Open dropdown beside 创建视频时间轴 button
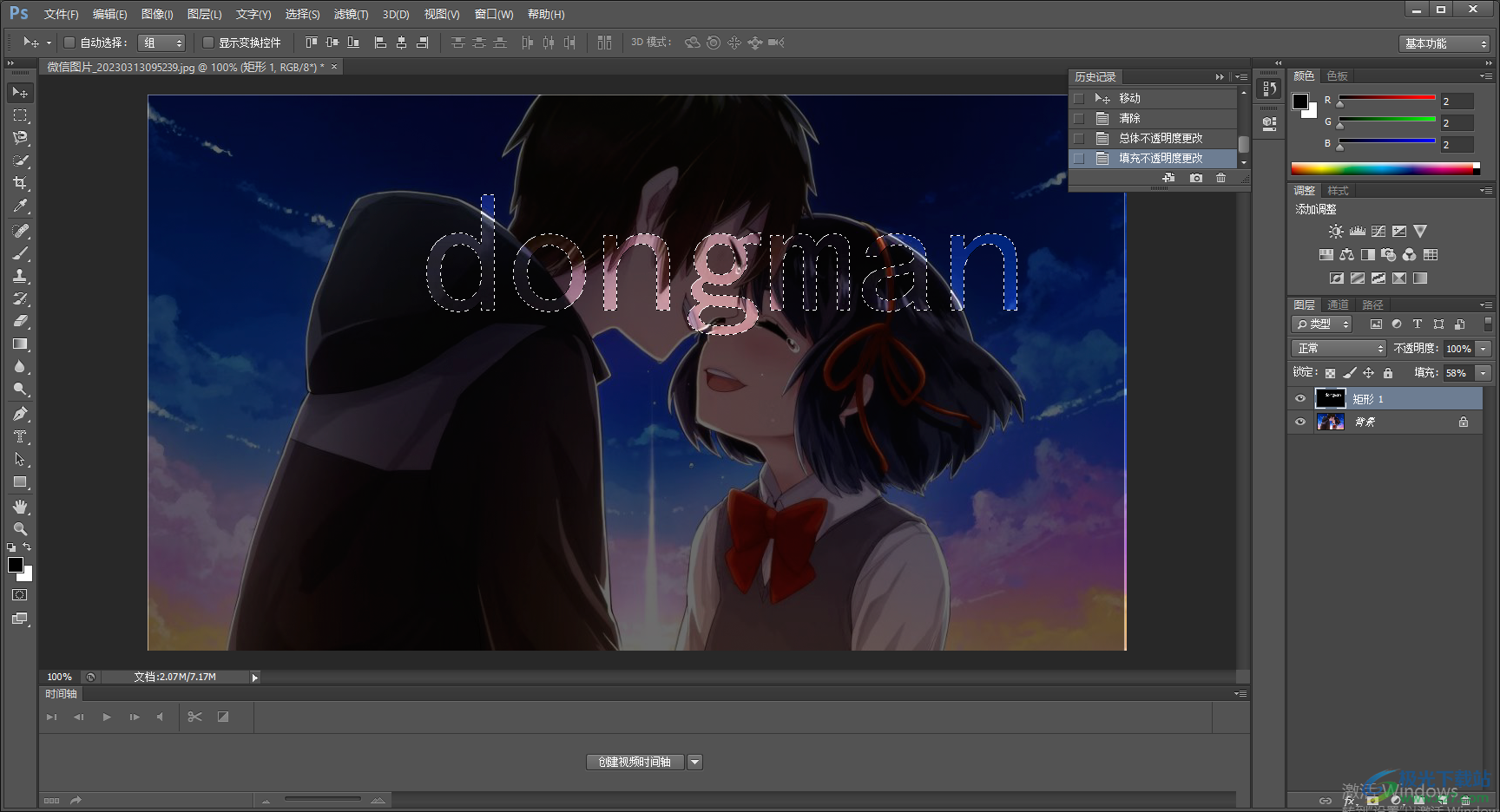1500x812 pixels. (x=694, y=763)
